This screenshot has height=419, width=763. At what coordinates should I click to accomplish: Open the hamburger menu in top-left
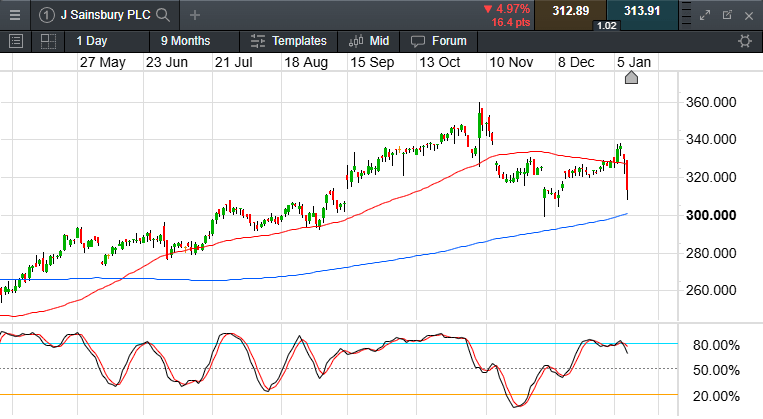click(x=15, y=15)
